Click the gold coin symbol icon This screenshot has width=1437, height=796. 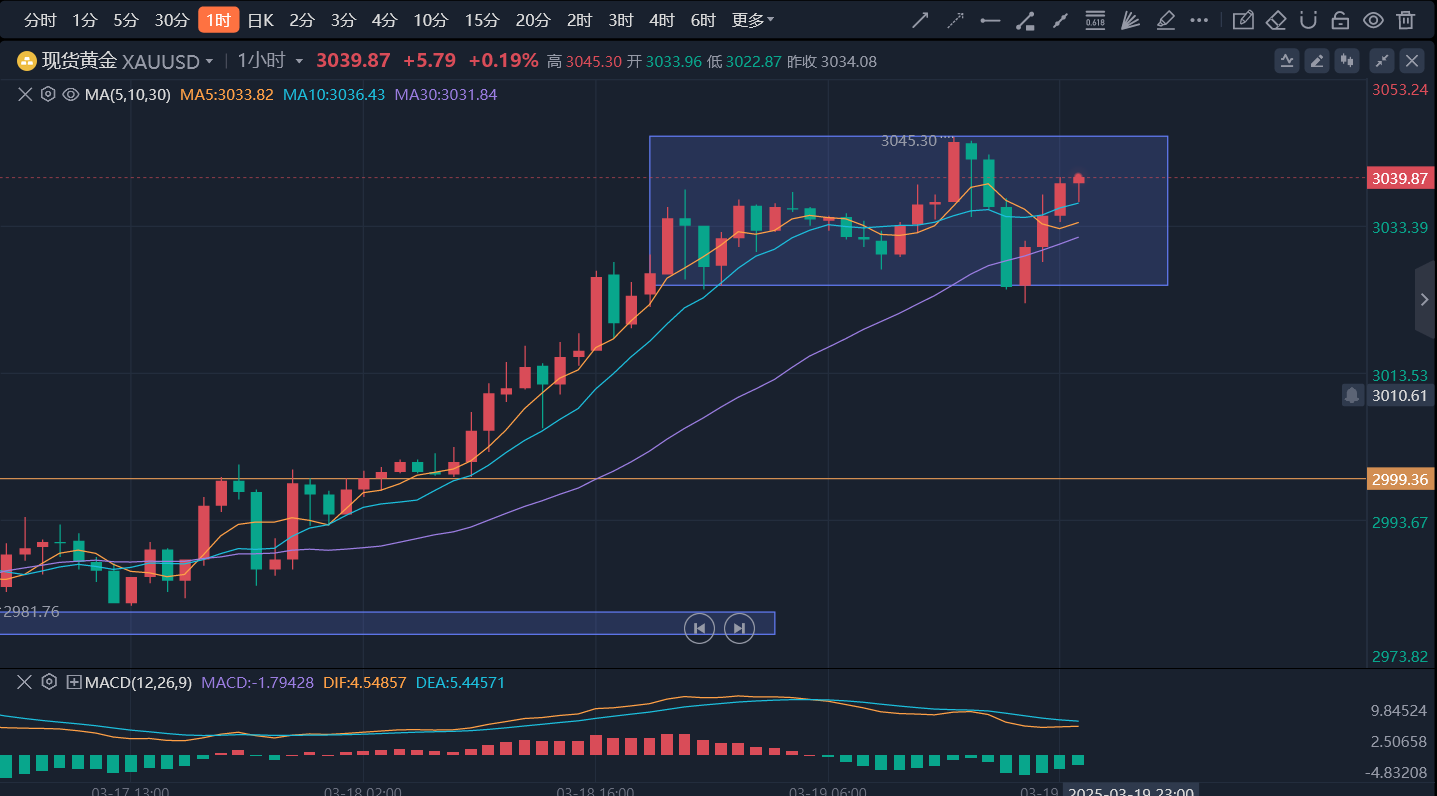pos(26,61)
